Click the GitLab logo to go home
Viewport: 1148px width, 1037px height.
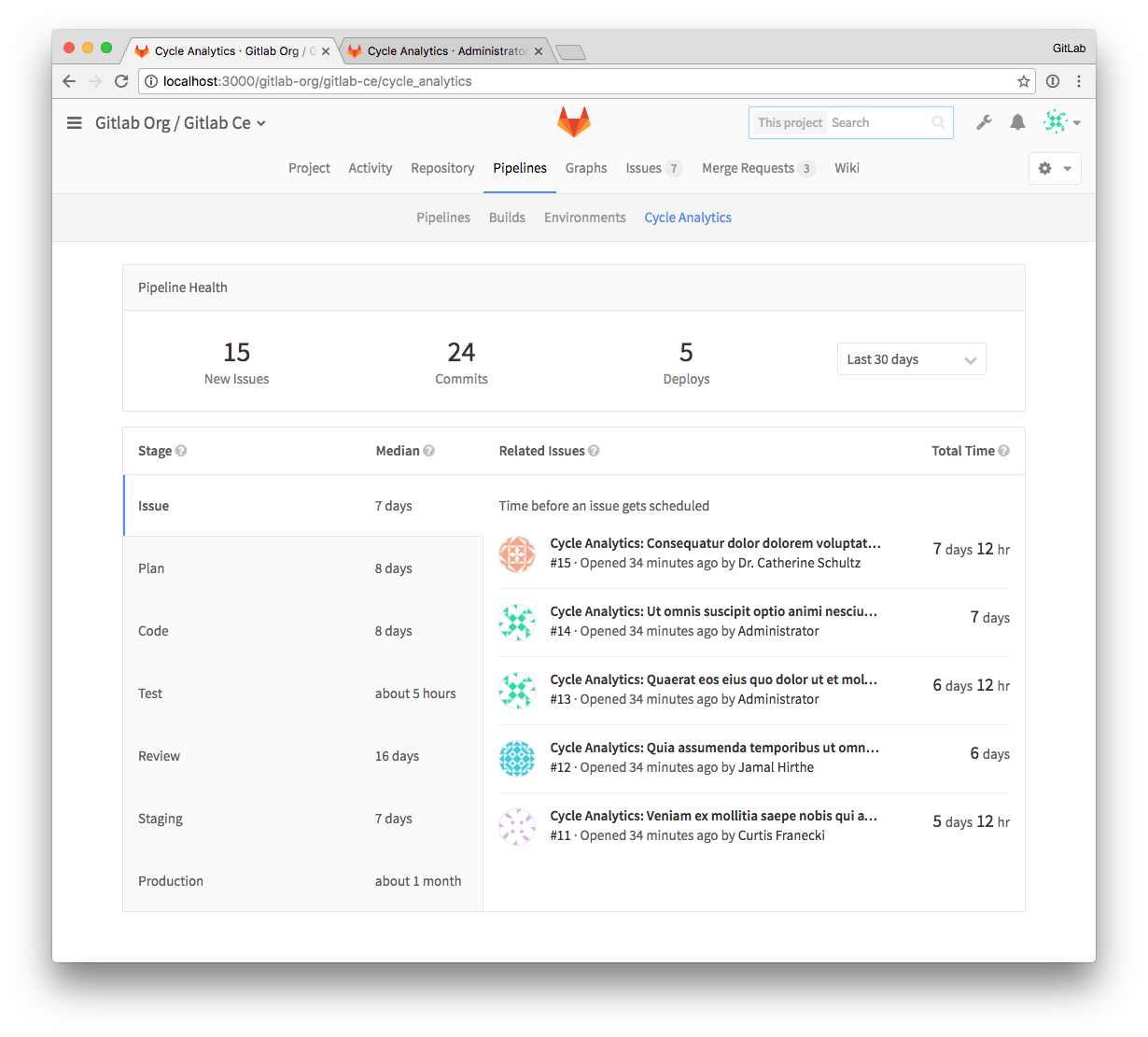pos(573,121)
